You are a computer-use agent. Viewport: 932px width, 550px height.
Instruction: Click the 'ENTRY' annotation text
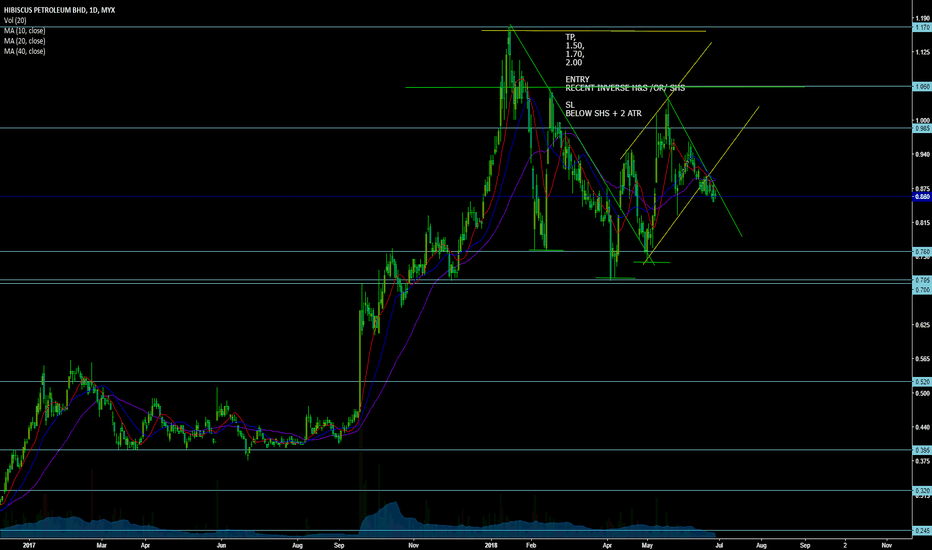577,79
